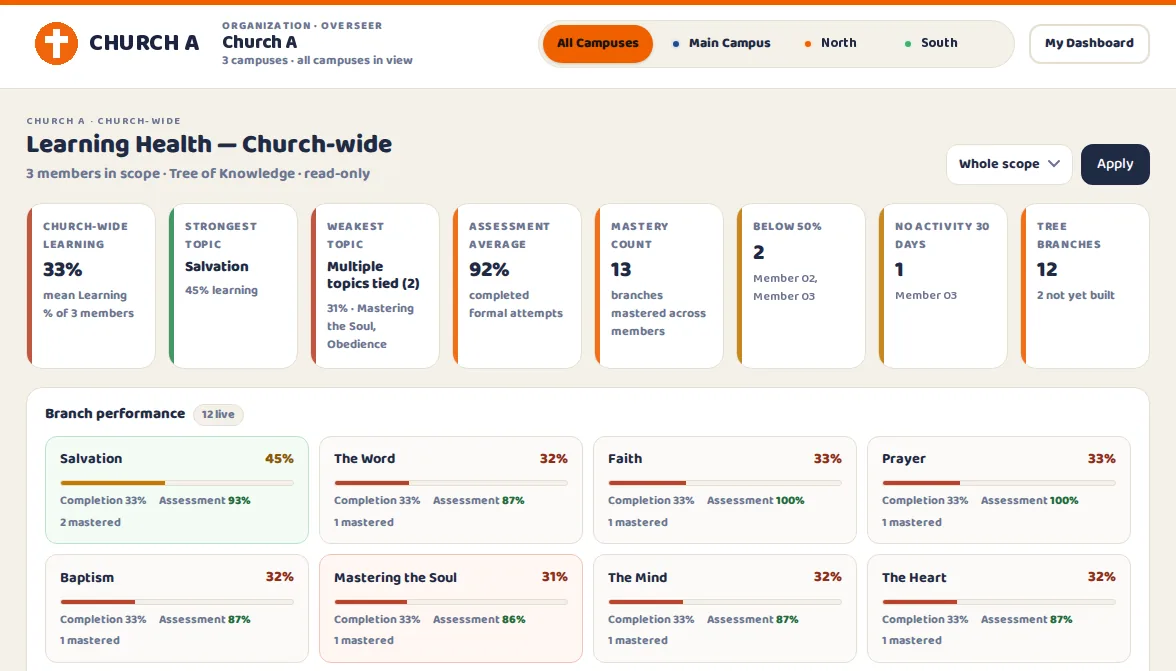Click the CHURCH A brand name

pyautogui.click(x=144, y=43)
